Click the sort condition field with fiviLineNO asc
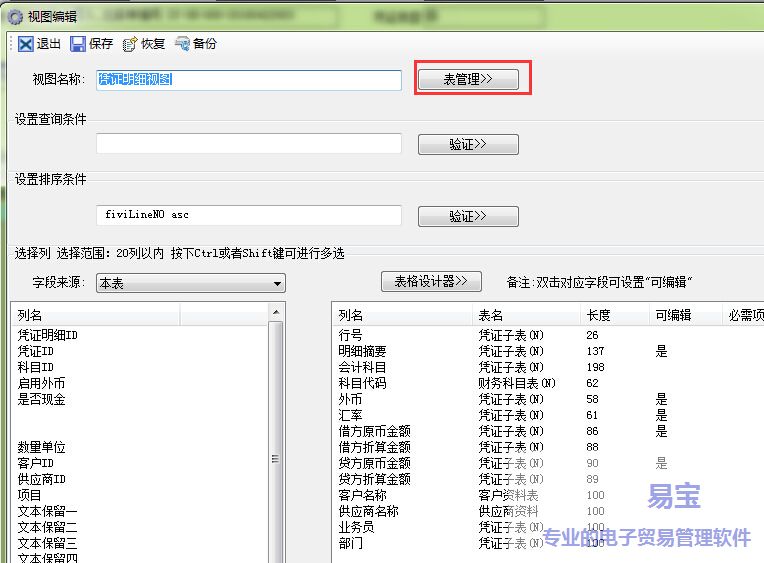 [x=248, y=215]
